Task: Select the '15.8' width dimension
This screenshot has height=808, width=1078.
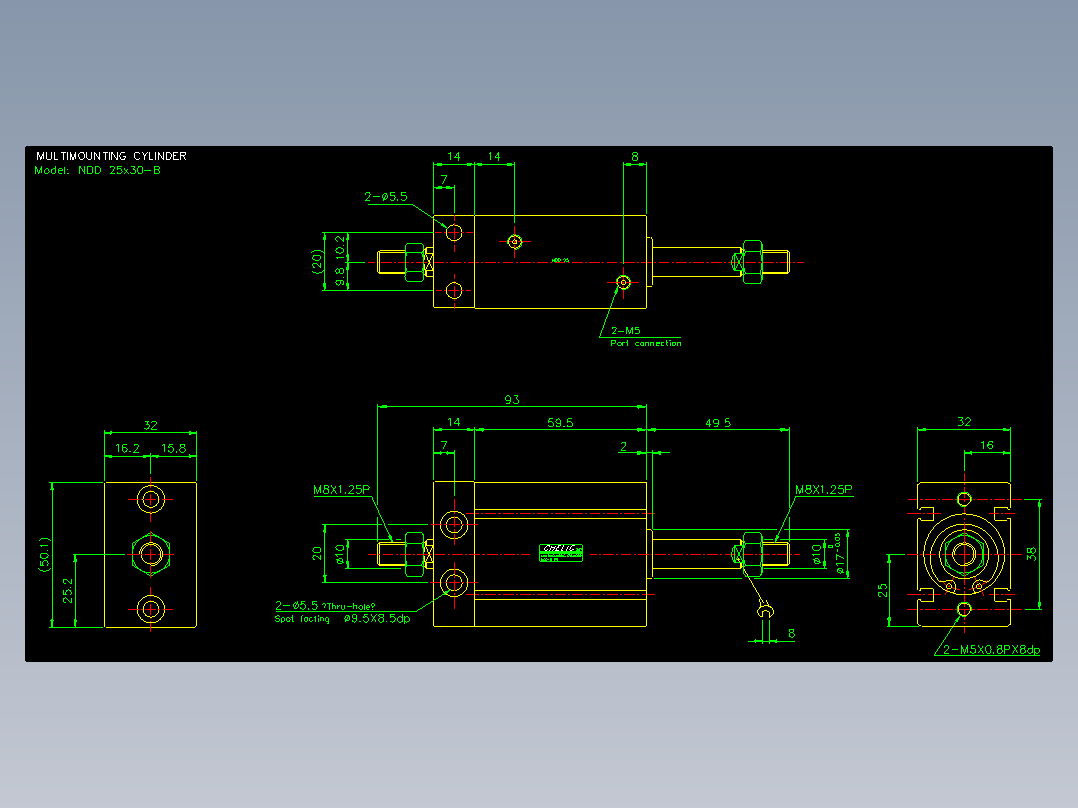Action: click(x=173, y=448)
